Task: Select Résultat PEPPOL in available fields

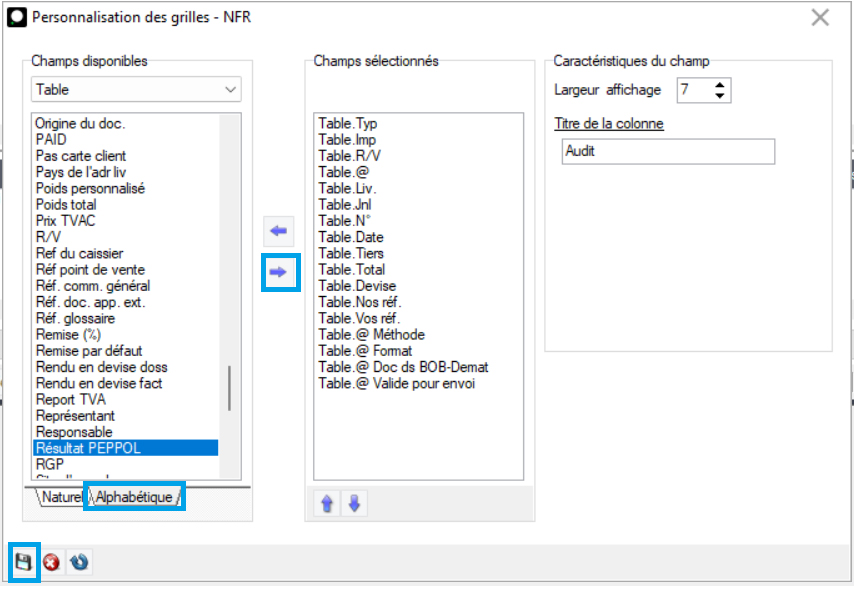Action: point(88,448)
